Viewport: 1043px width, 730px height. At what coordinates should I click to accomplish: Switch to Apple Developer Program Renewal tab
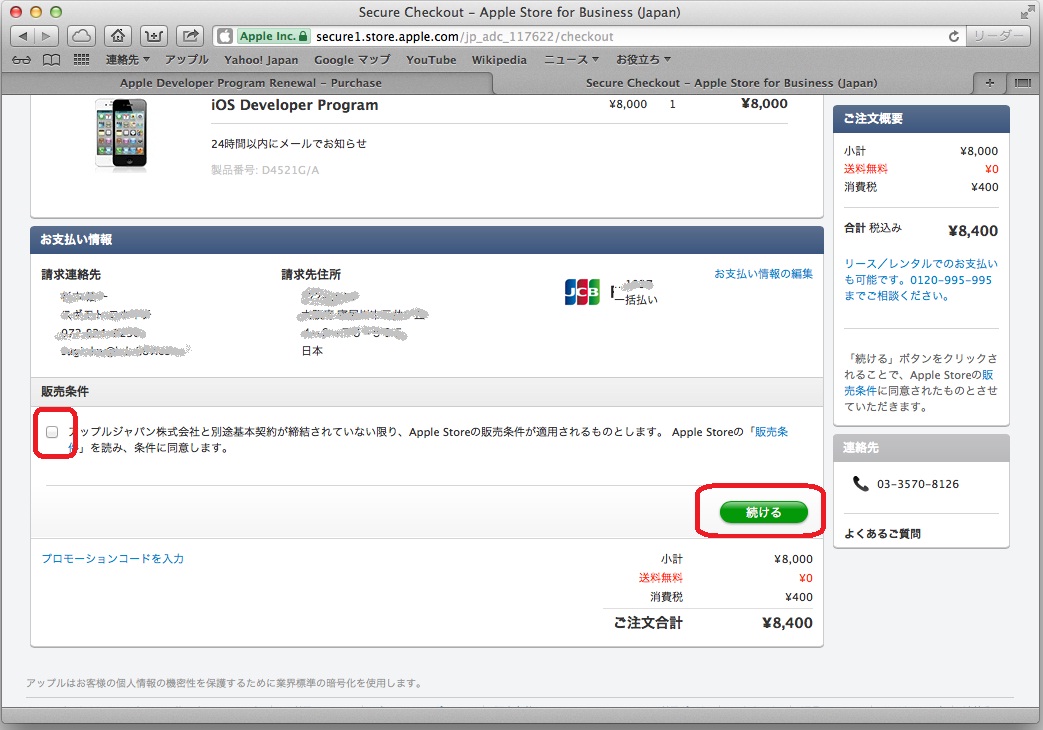click(250, 83)
